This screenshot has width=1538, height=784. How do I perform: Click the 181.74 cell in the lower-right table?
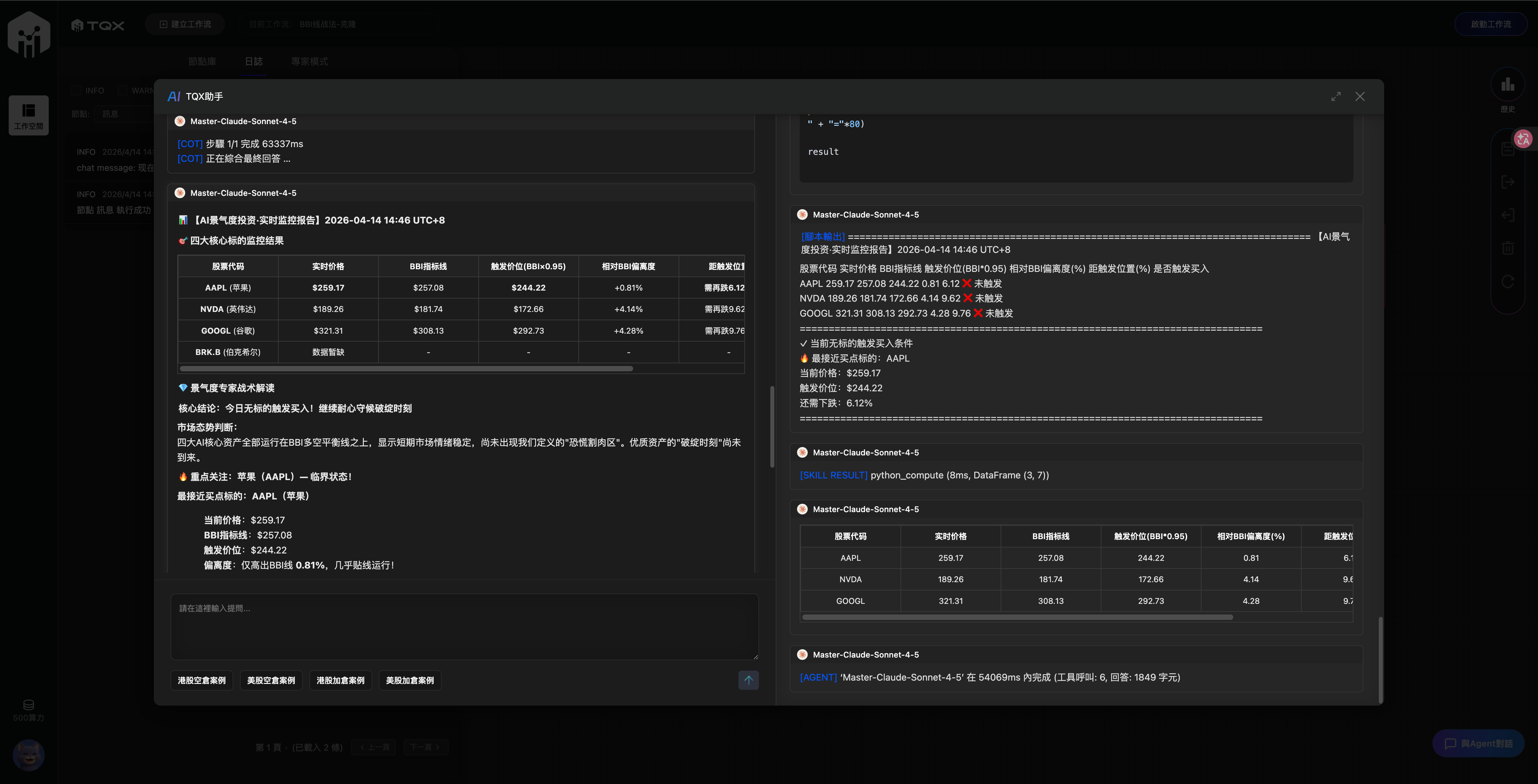1051,579
